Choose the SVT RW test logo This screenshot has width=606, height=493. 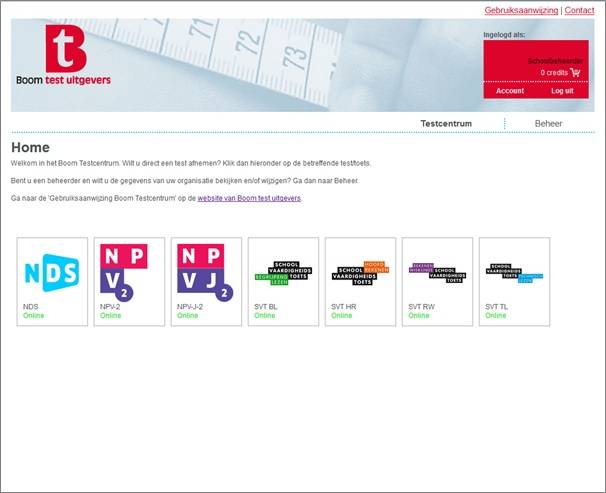coord(437,271)
